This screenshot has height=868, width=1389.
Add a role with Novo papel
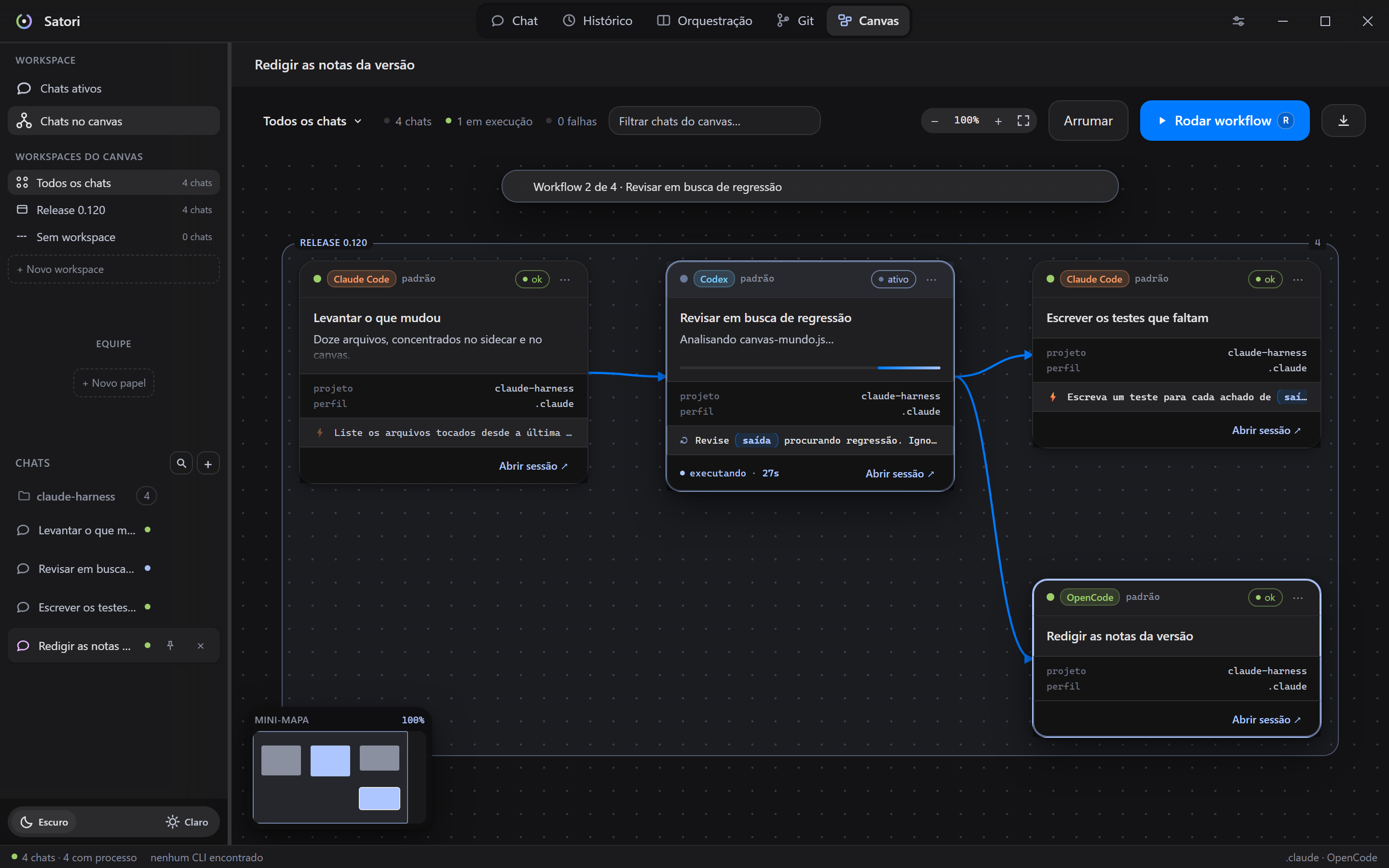[x=114, y=383]
